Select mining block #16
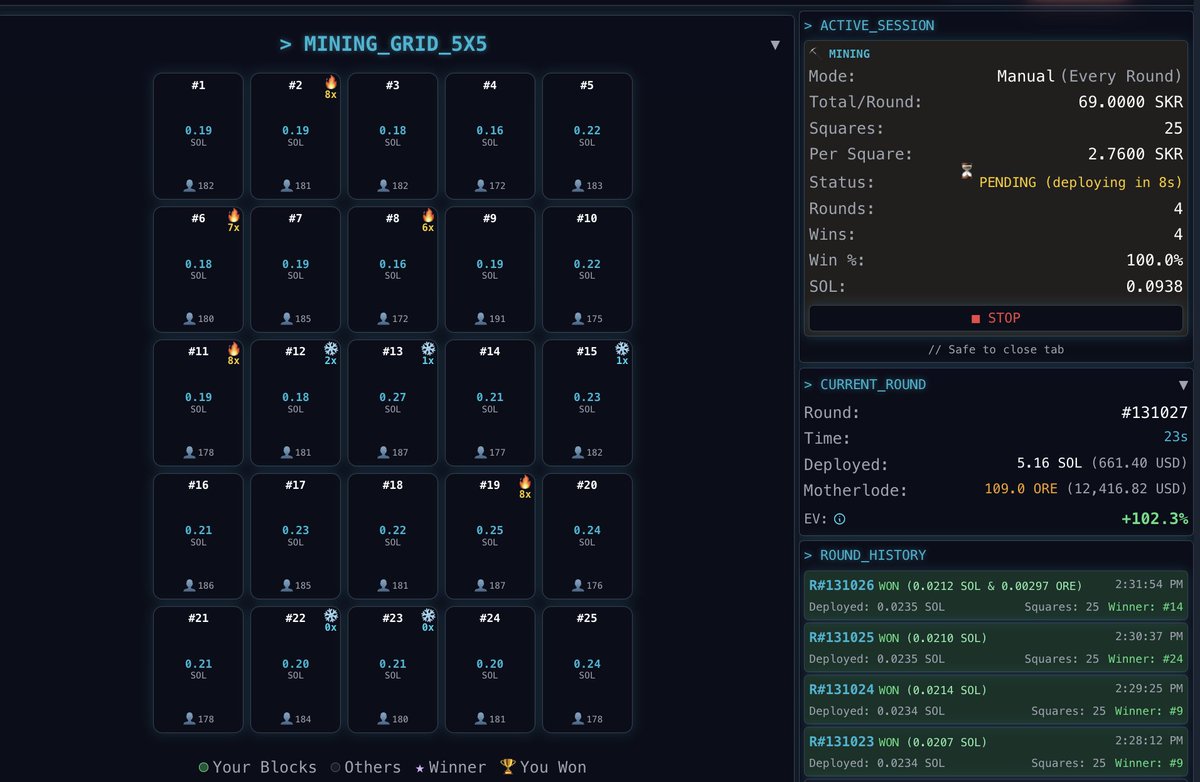 point(198,536)
